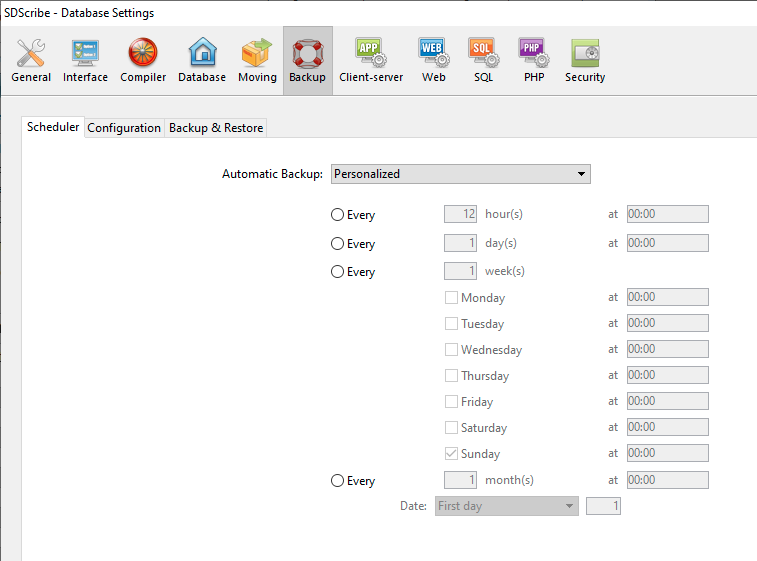Select the Every day(s) radio button
The height and width of the screenshot is (561, 757).
[x=337, y=243]
